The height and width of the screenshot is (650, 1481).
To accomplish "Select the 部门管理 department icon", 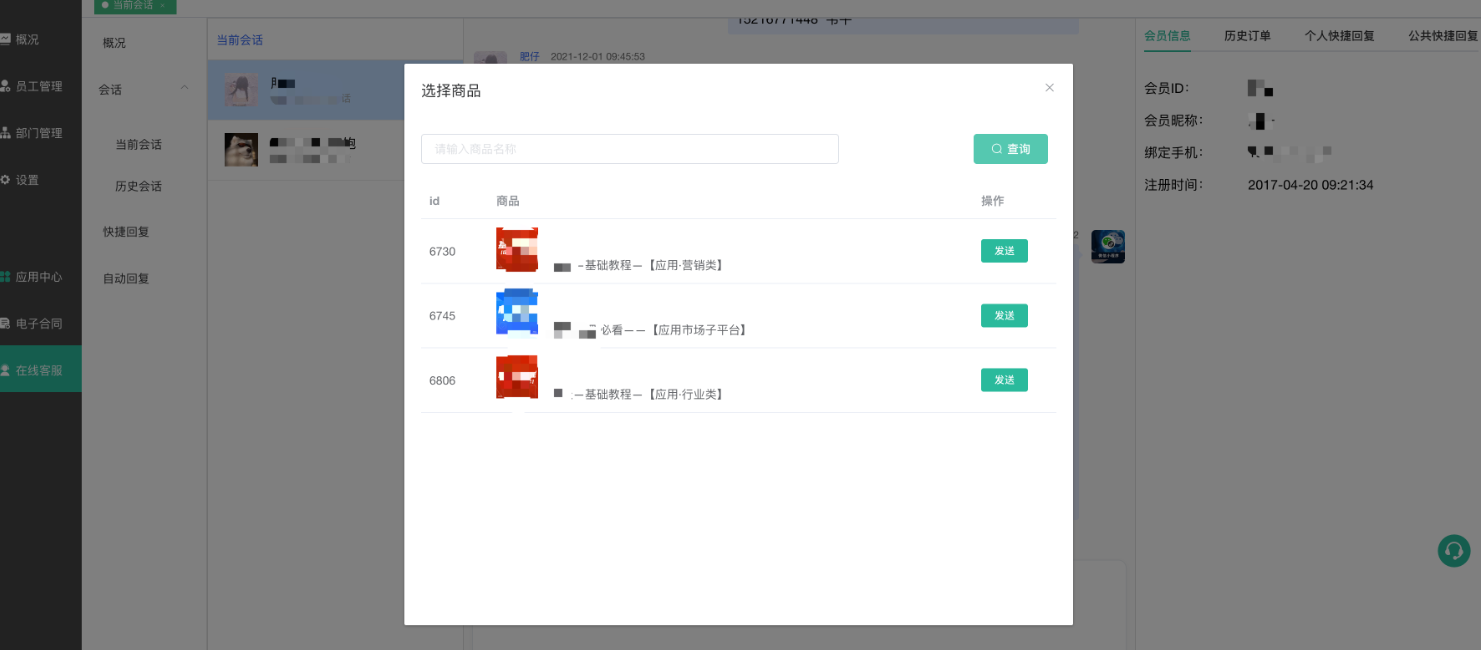I will pyautogui.click(x=5, y=133).
